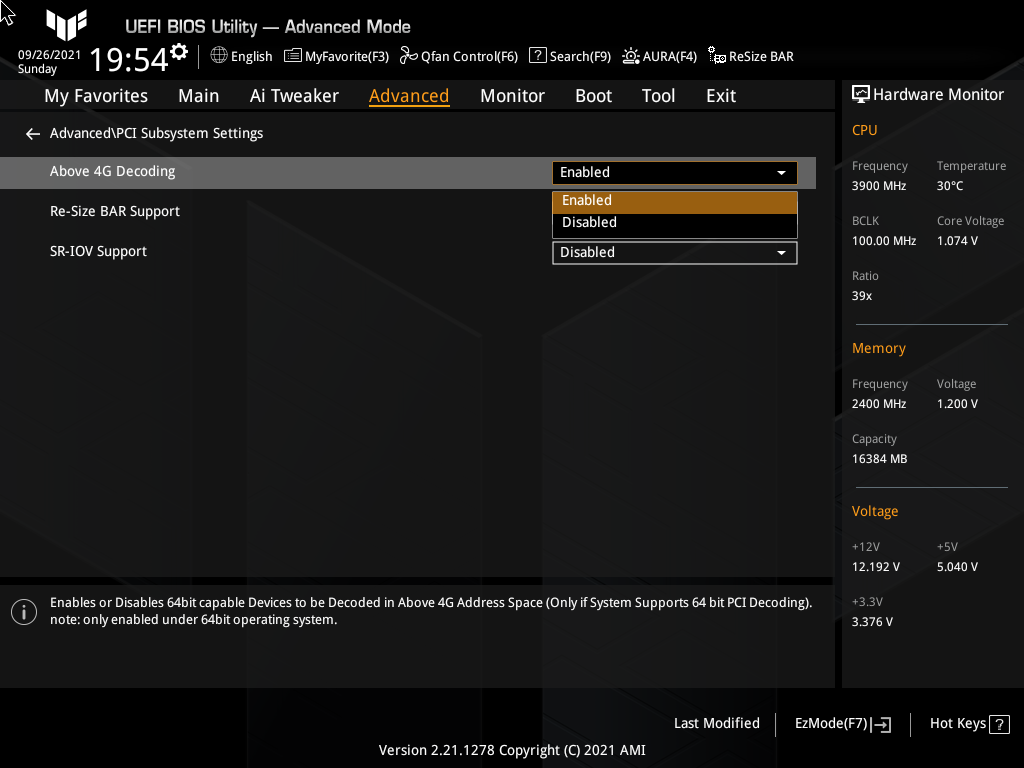Open Qfan Control from the top bar
Viewport: 1024px width, 768px height.
pyautogui.click(x=458, y=56)
